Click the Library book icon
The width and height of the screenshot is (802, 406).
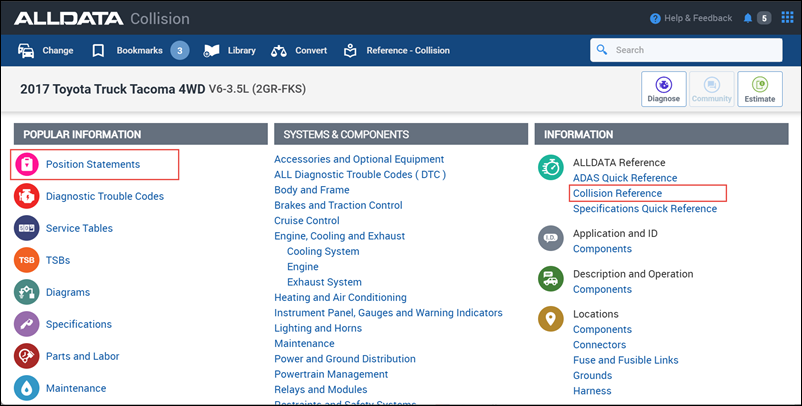click(211, 51)
